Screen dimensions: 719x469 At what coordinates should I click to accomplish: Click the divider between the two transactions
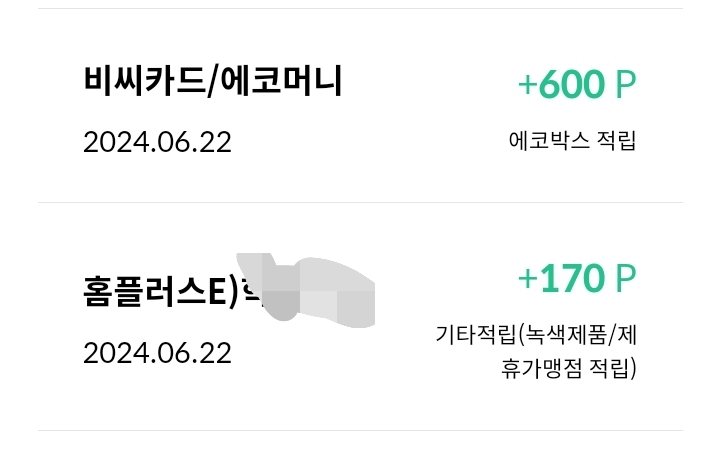coord(360,203)
